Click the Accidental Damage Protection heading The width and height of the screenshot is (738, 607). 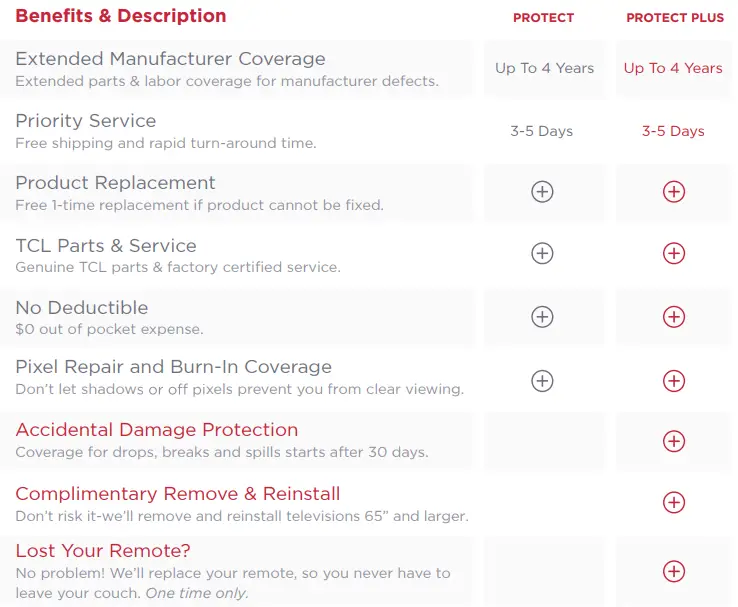(157, 430)
